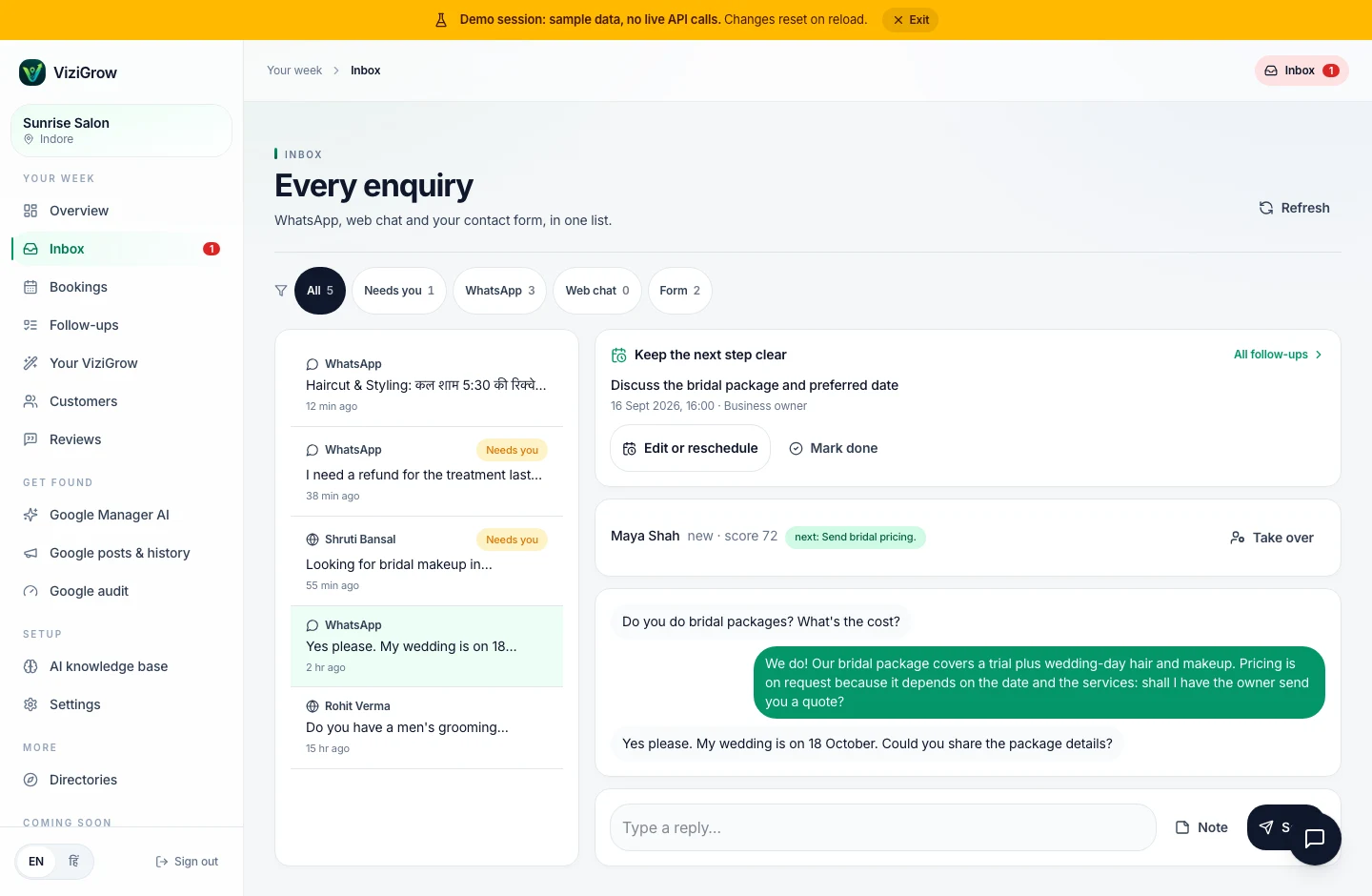Sign out of the account
This screenshot has width=1372, height=896.
pos(187,862)
